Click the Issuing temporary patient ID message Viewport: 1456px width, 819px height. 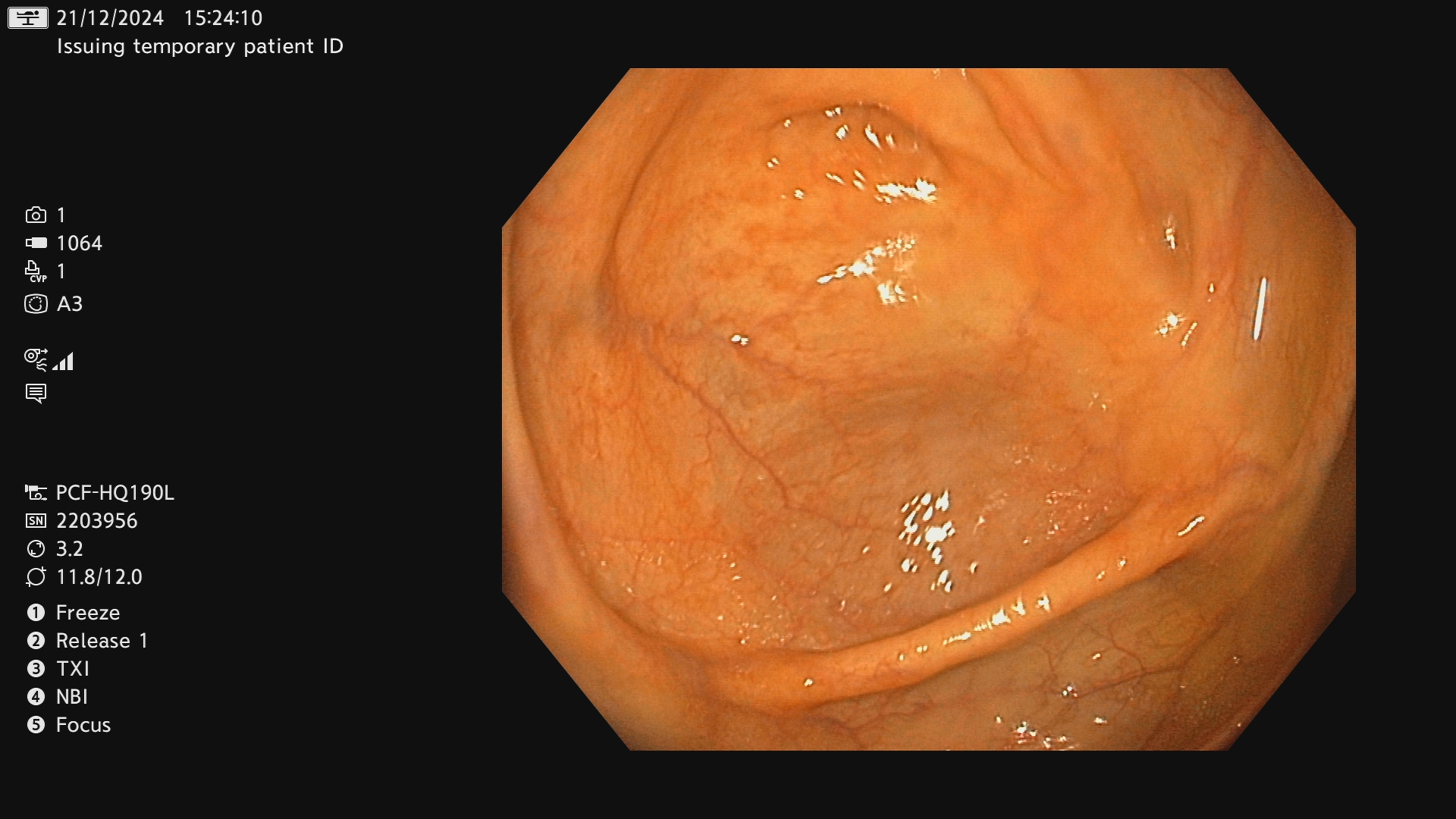tap(200, 47)
